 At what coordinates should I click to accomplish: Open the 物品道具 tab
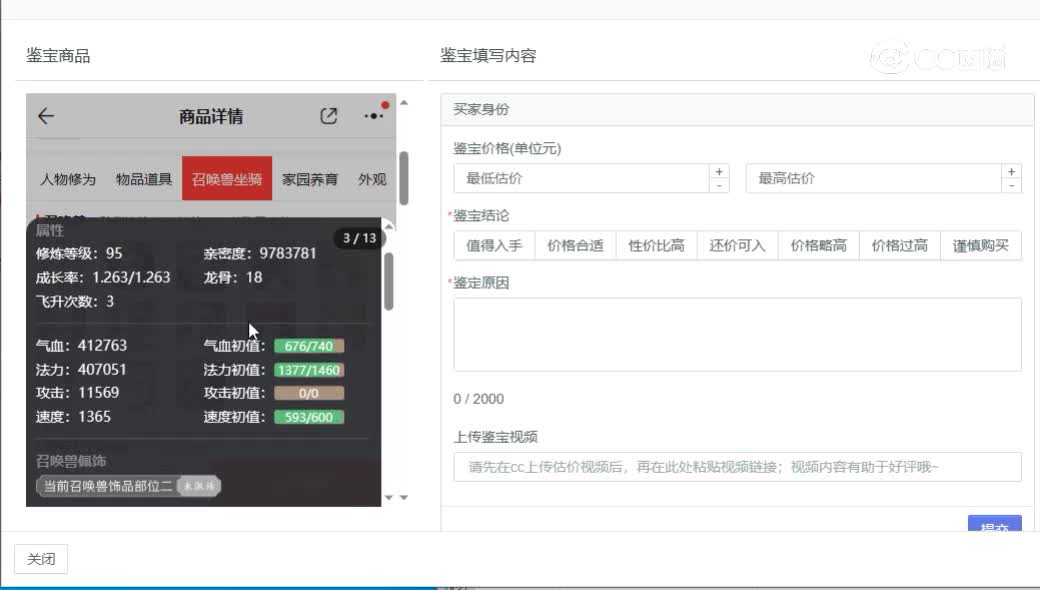[143, 180]
